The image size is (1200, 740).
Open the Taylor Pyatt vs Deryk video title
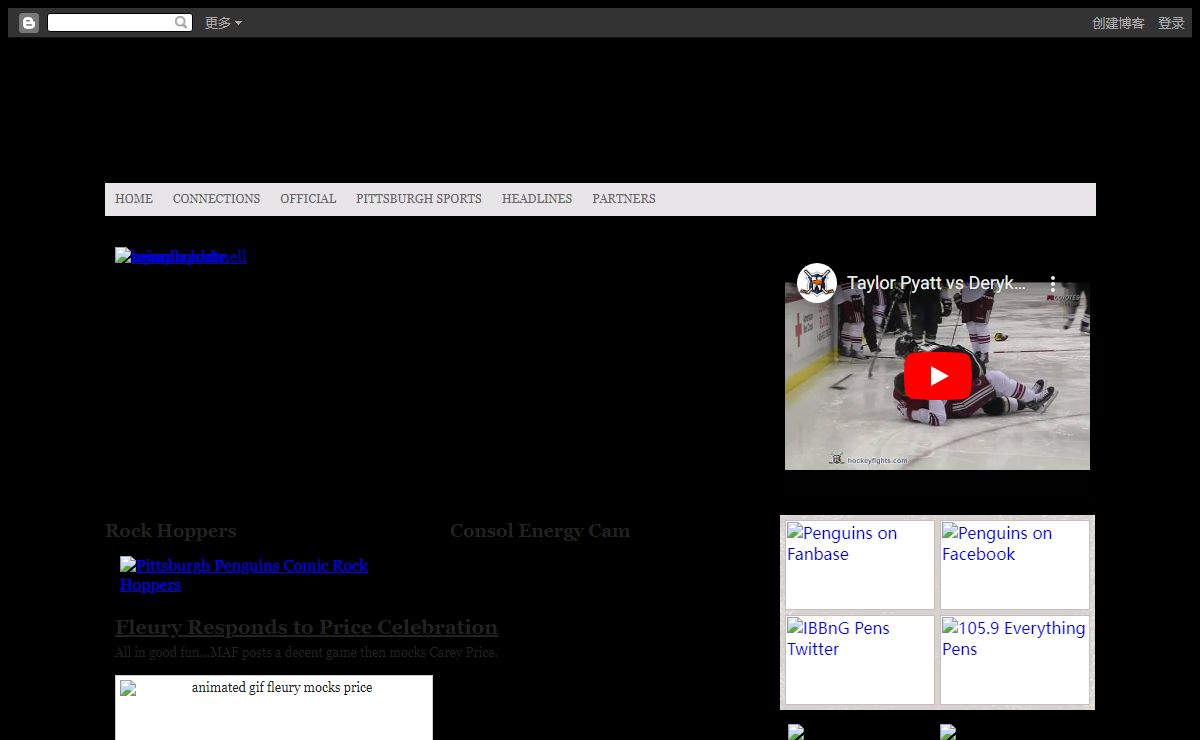[x=936, y=283]
